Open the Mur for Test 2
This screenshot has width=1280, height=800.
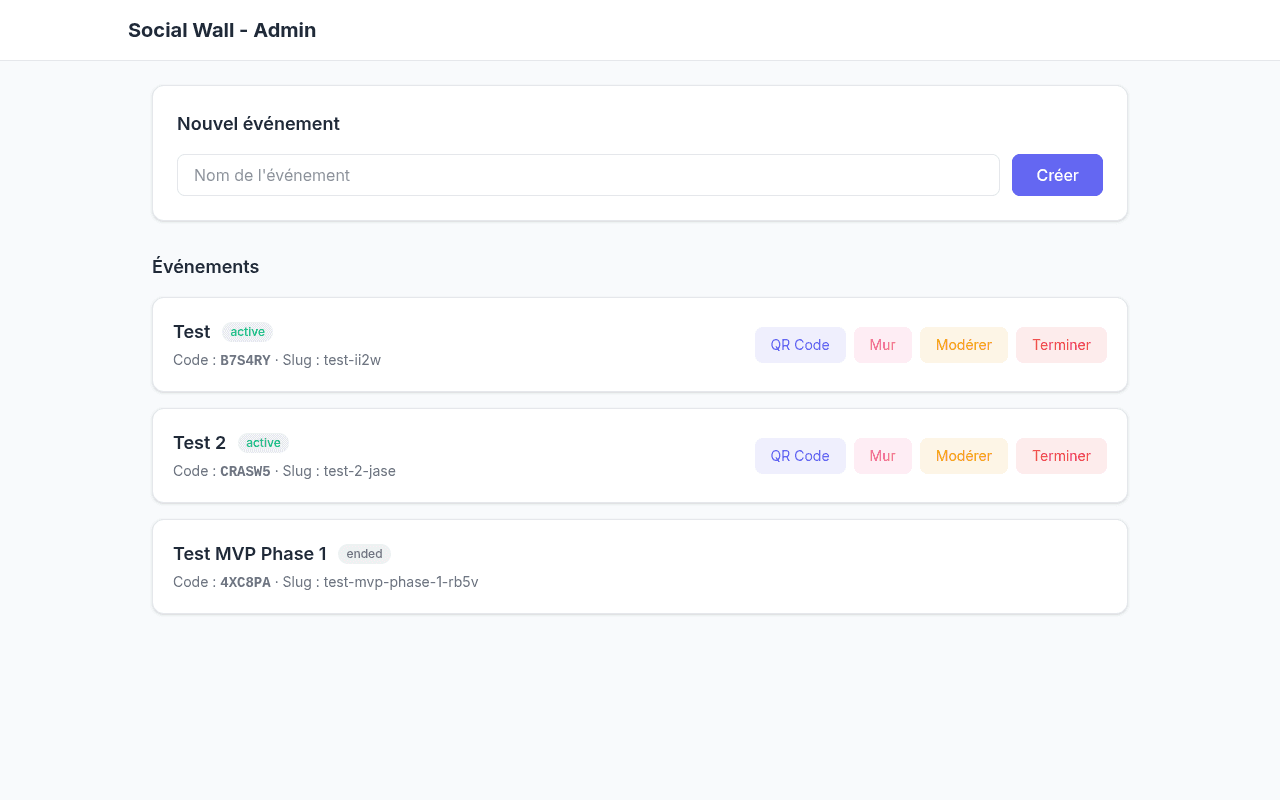[882, 456]
